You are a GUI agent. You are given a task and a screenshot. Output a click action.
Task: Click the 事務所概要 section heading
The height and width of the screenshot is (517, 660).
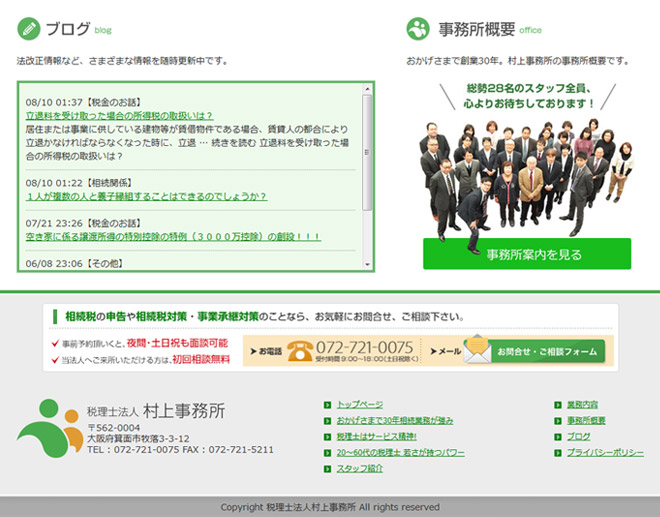(476, 29)
